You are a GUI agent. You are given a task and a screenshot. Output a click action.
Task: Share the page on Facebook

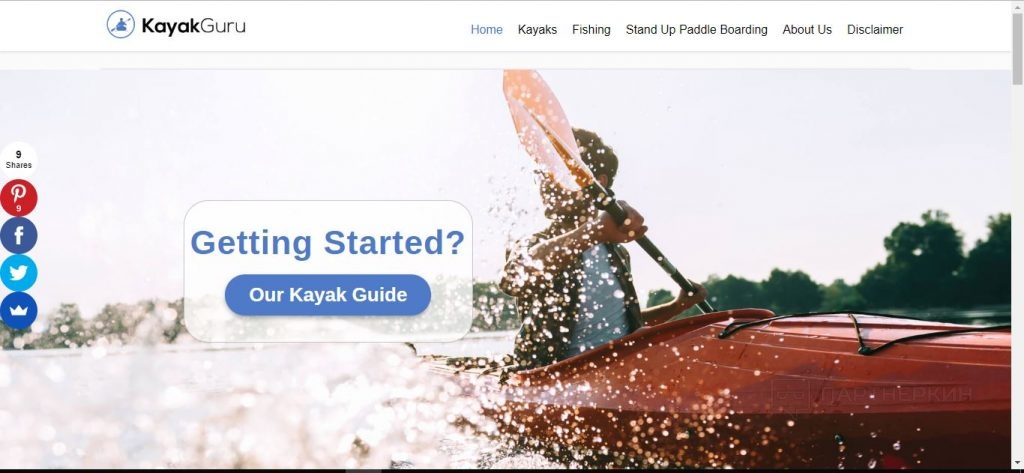pos(18,236)
